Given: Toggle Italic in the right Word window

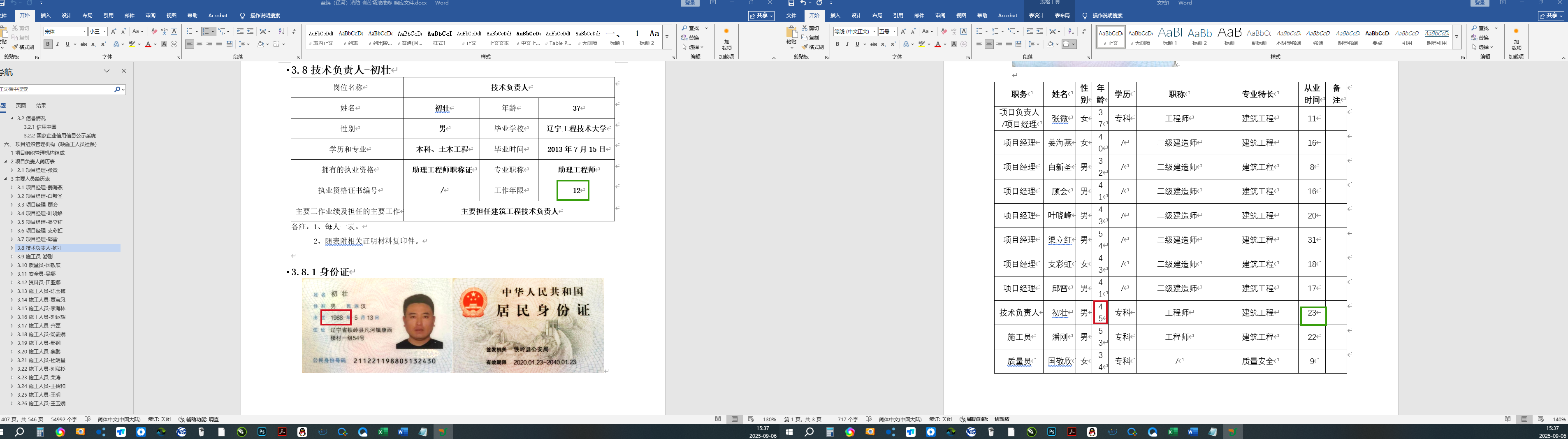Looking at the screenshot, I should [x=847, y=44].
